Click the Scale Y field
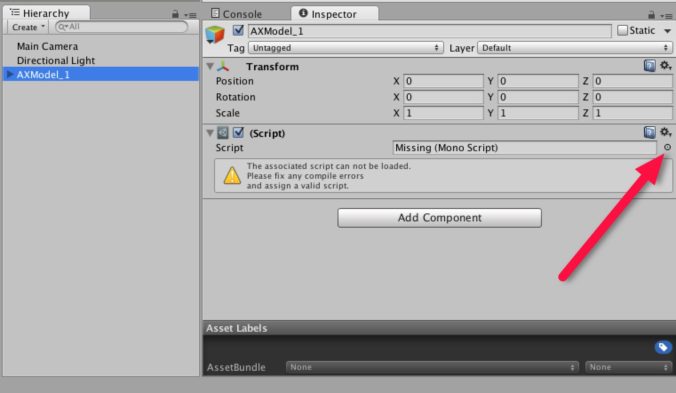This screenshot has height=393, width=676. (x=538, y=113)
